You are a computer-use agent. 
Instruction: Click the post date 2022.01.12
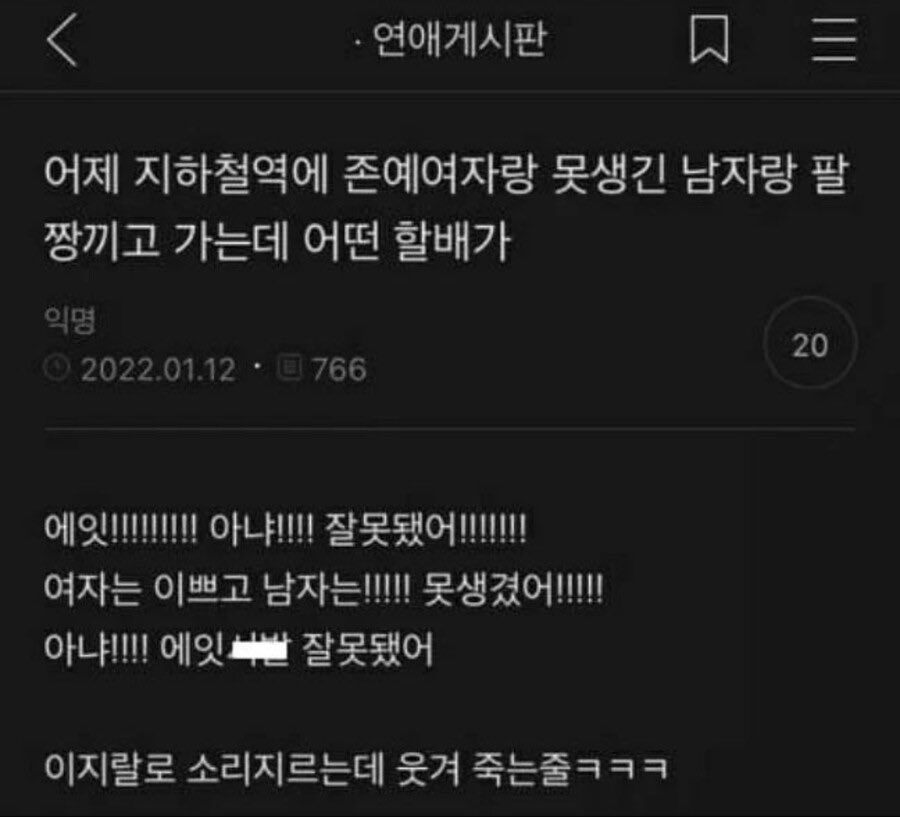tap(158, 369)
